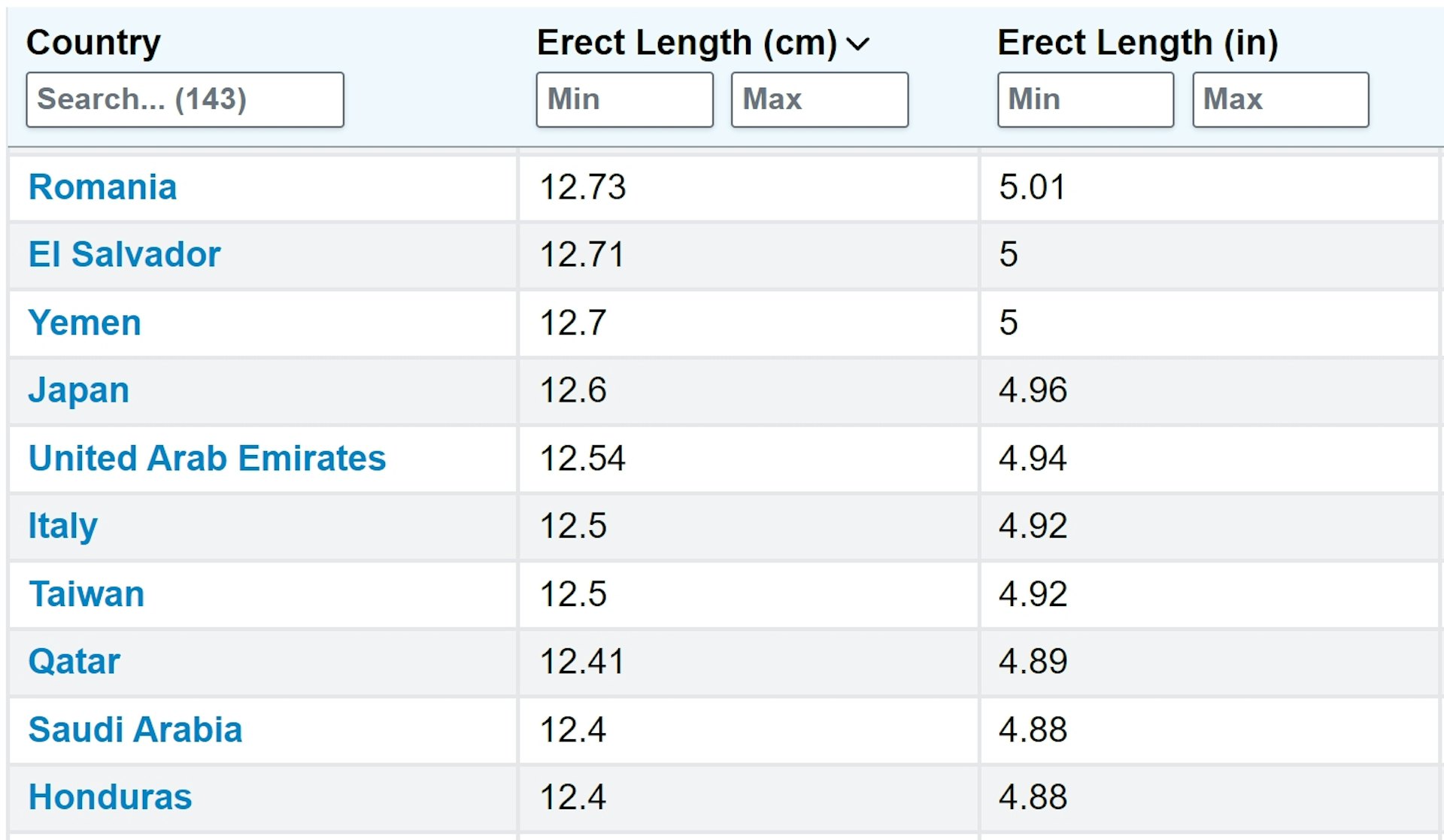Click the Max field under Erect Length (cm)
This screenshot has width=1444, height=840.
click(820, 99)
